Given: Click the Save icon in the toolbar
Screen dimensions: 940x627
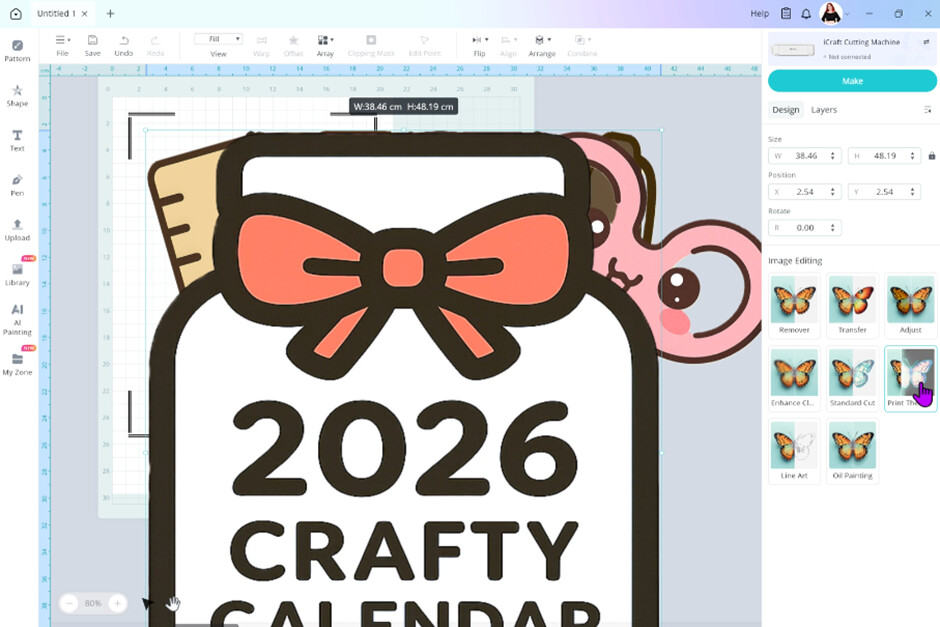Looking at the screenshot, I should click(92, 45).
